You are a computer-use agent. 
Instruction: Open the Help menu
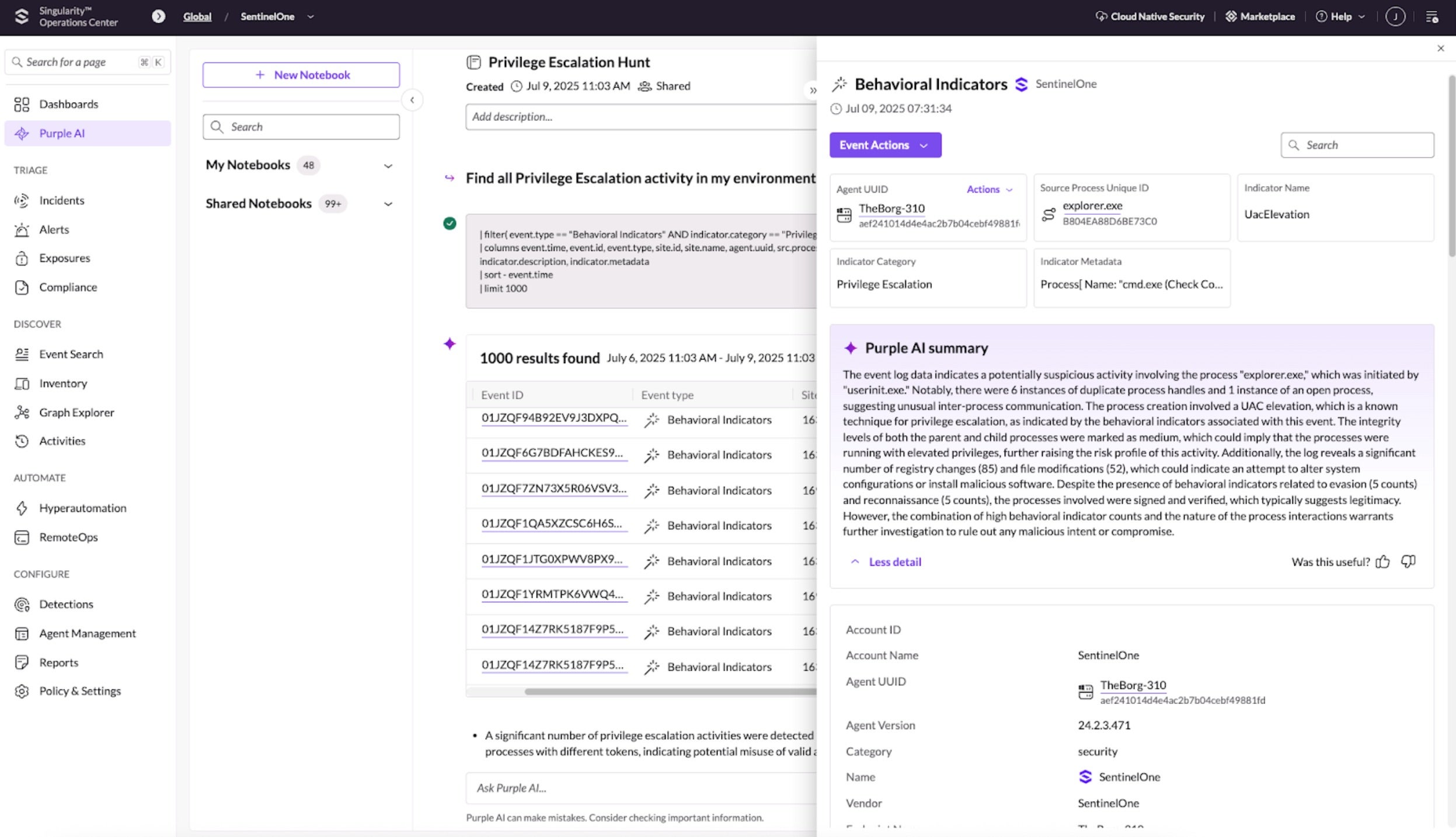[x=1340, y=16]
